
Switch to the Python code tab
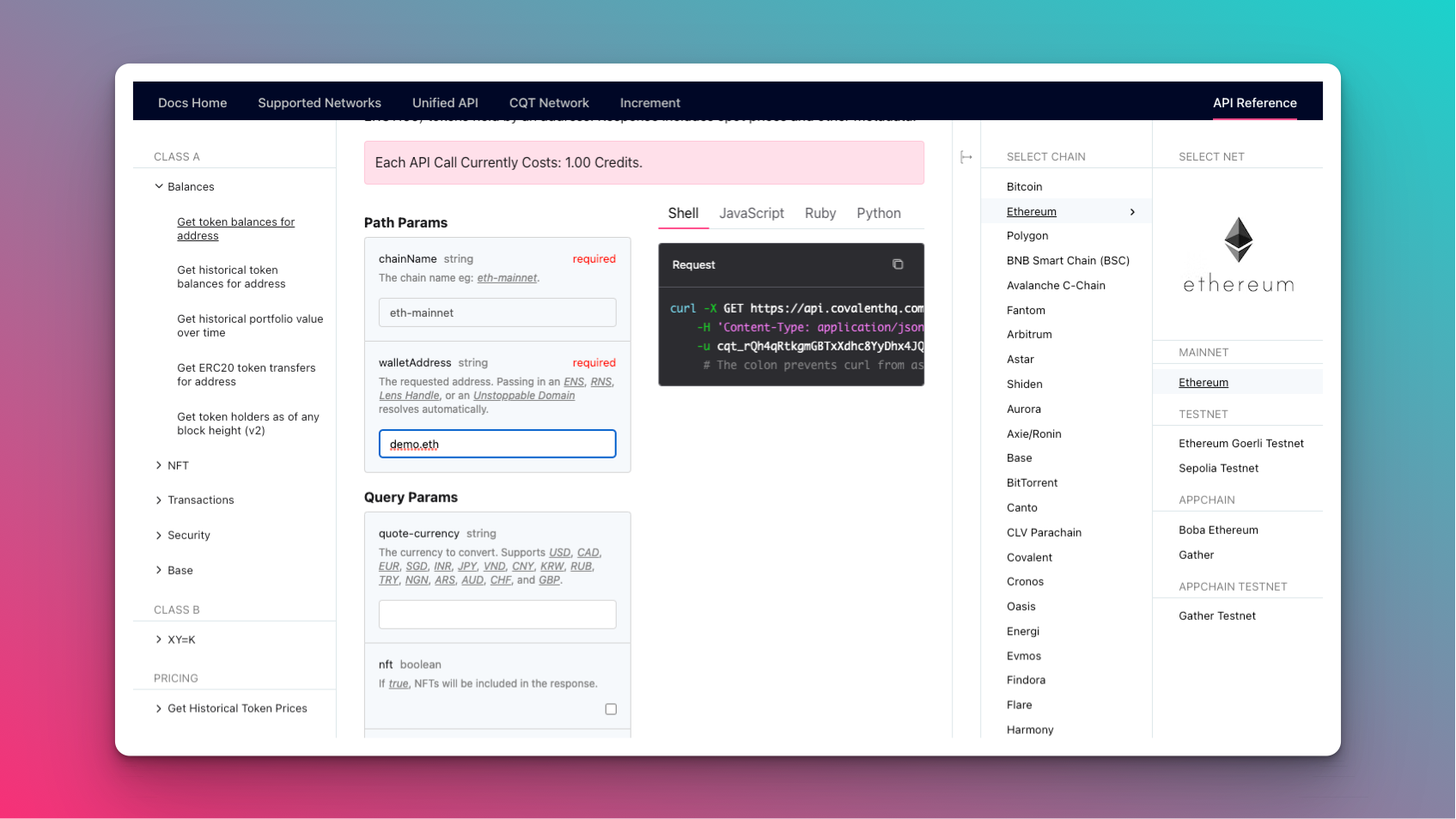click(879, 213)
